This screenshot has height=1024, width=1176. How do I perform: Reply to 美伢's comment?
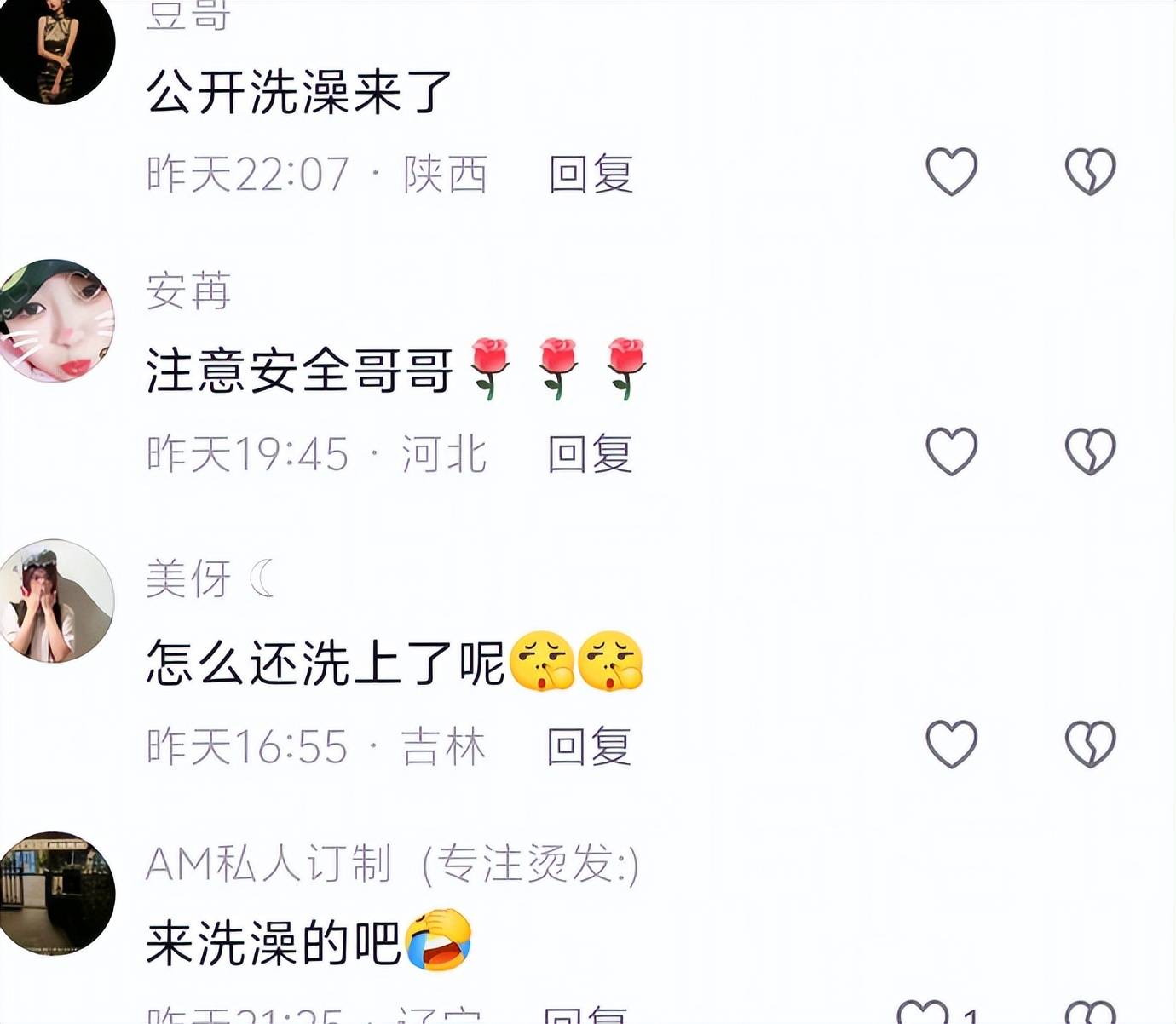[x=589, y=746]
